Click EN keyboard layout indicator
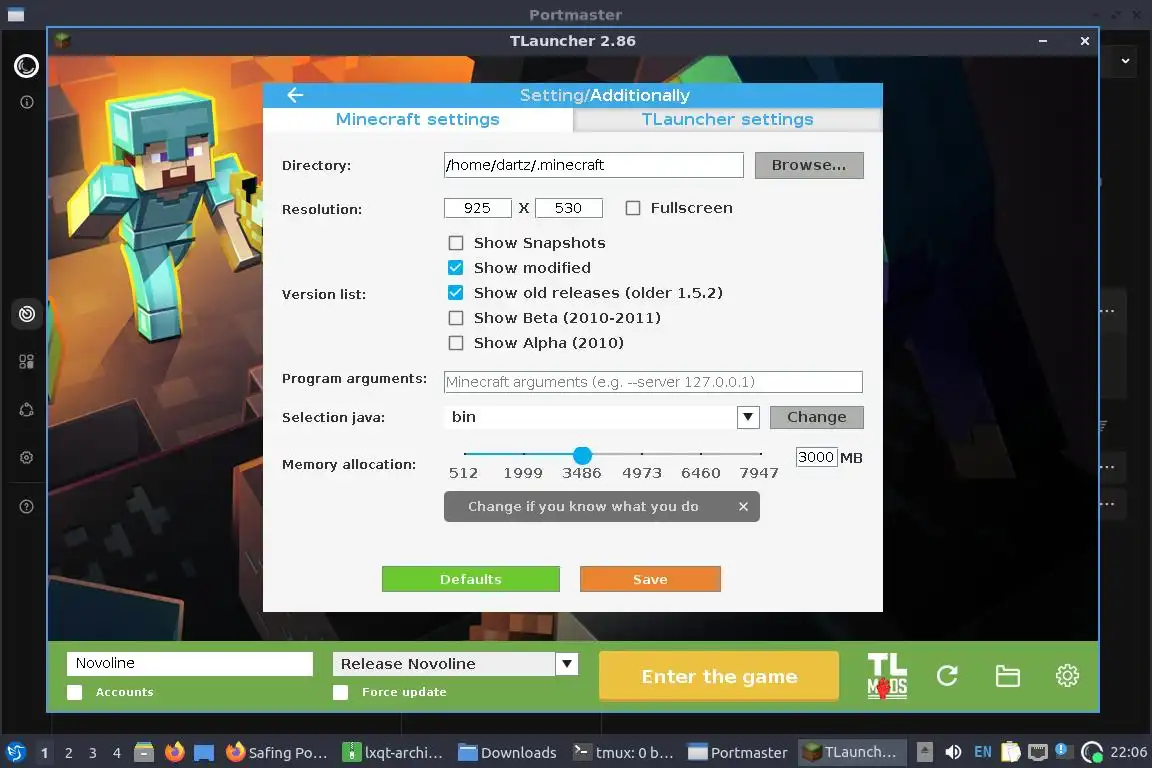 point(982,752)
